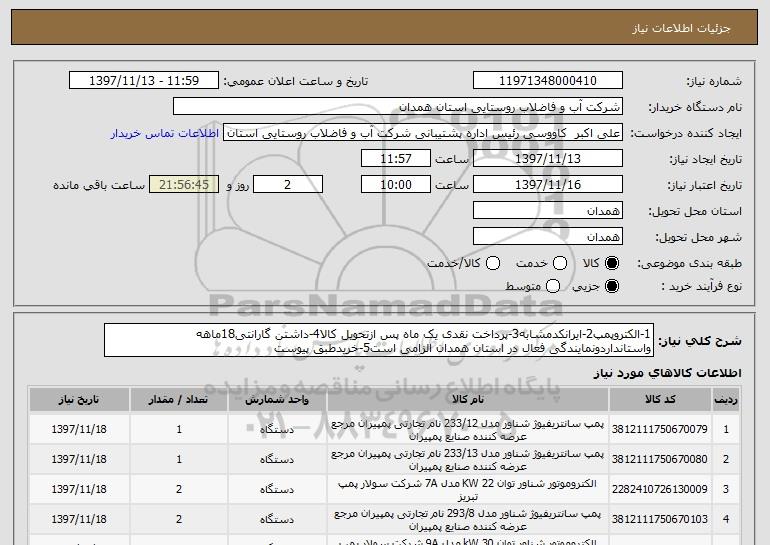Click the remaining time countdown 21:56:45
This screenshot has width=770, height=545.
(184, 185)
